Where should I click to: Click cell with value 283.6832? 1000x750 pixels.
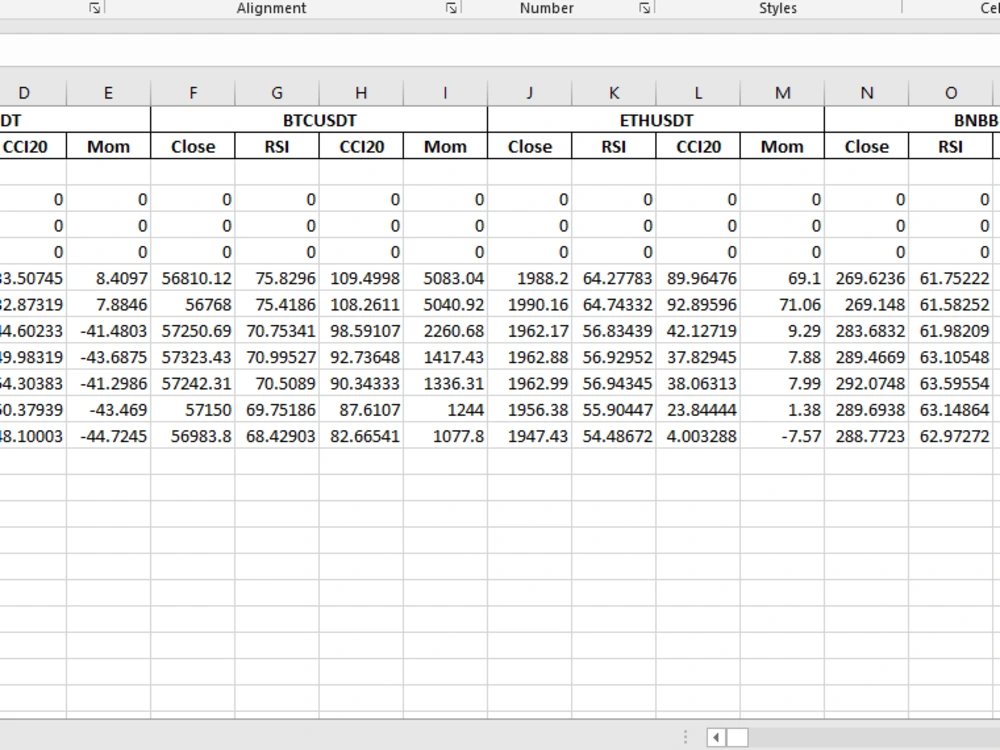coord(866,330)
